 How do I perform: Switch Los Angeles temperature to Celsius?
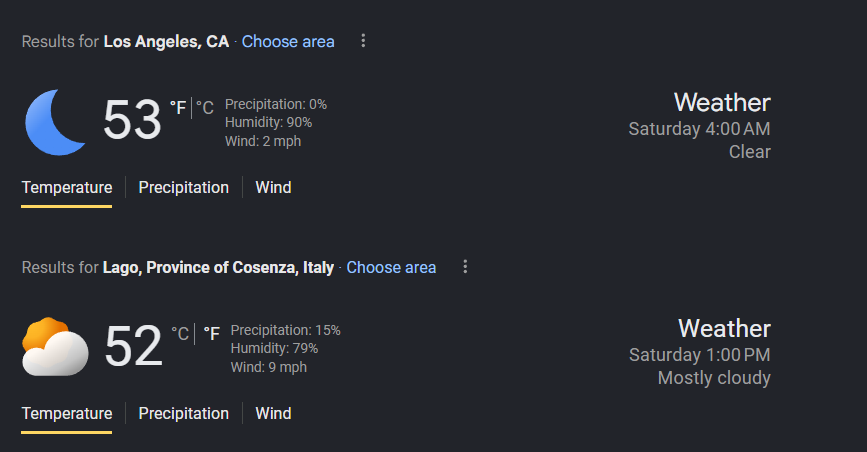204,108
